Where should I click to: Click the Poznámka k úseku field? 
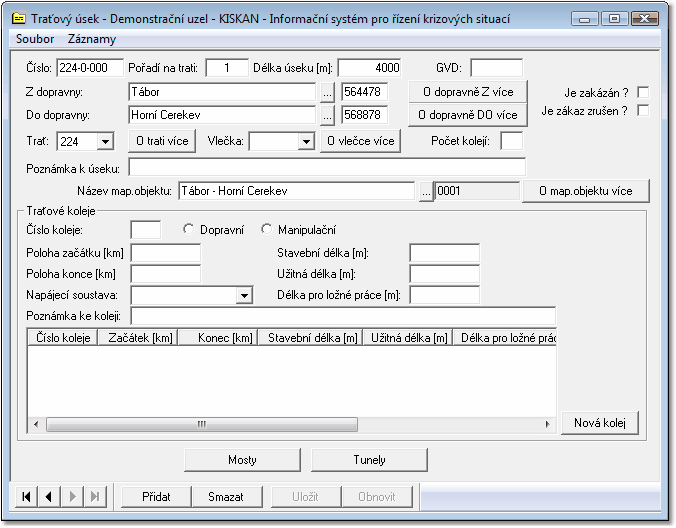click(327, 167)
